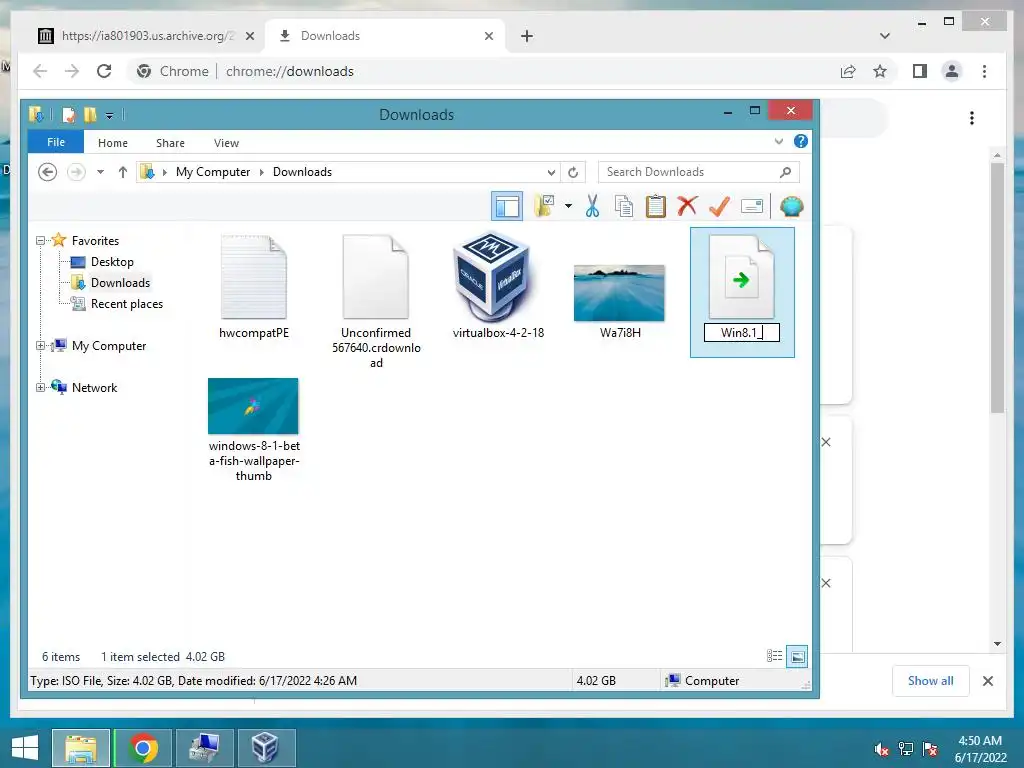
Task: Click the search magnifier icon
Action: point(785,172)
